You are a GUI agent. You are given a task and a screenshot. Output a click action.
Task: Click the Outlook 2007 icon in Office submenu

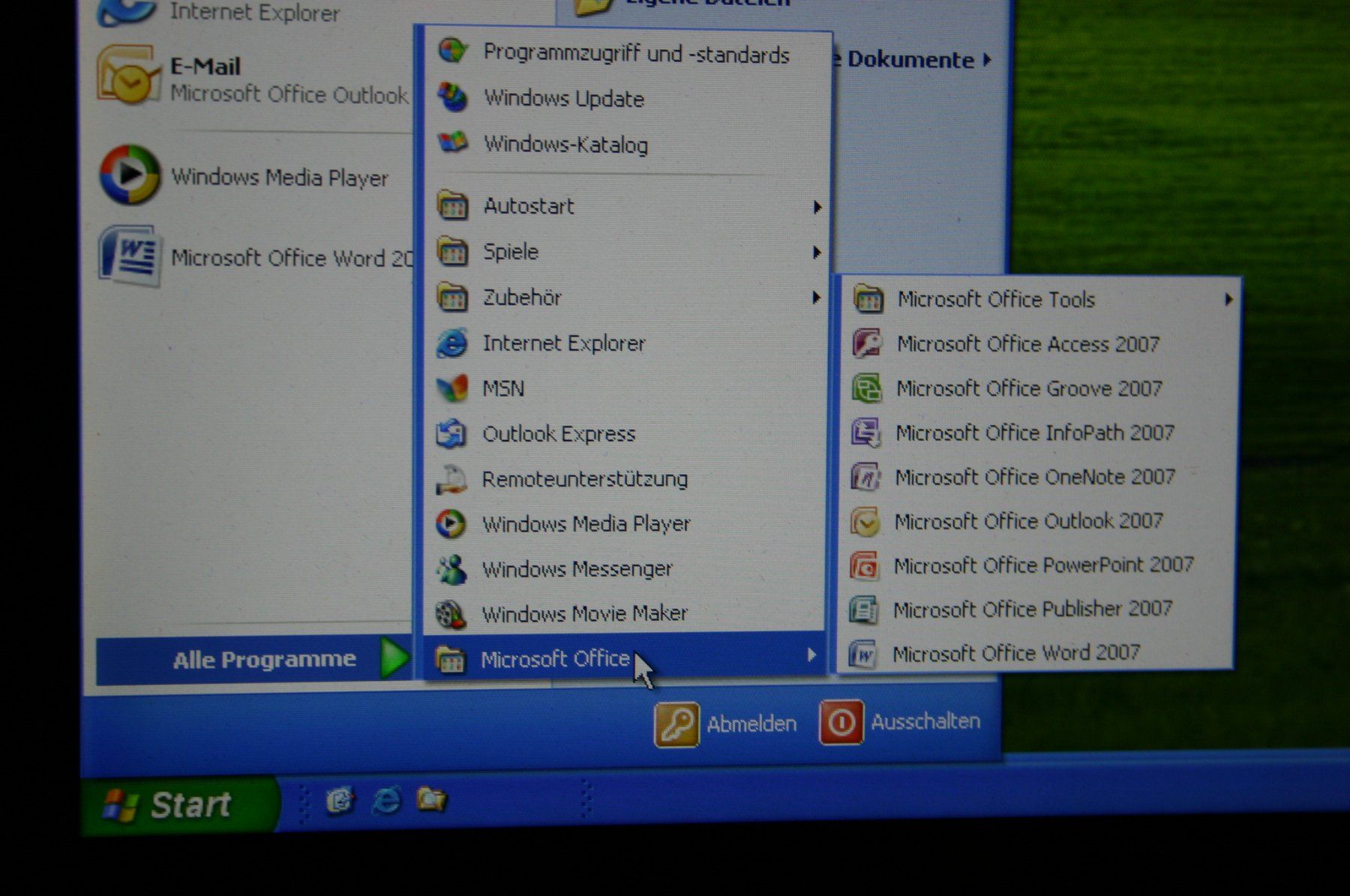point(865,521)
